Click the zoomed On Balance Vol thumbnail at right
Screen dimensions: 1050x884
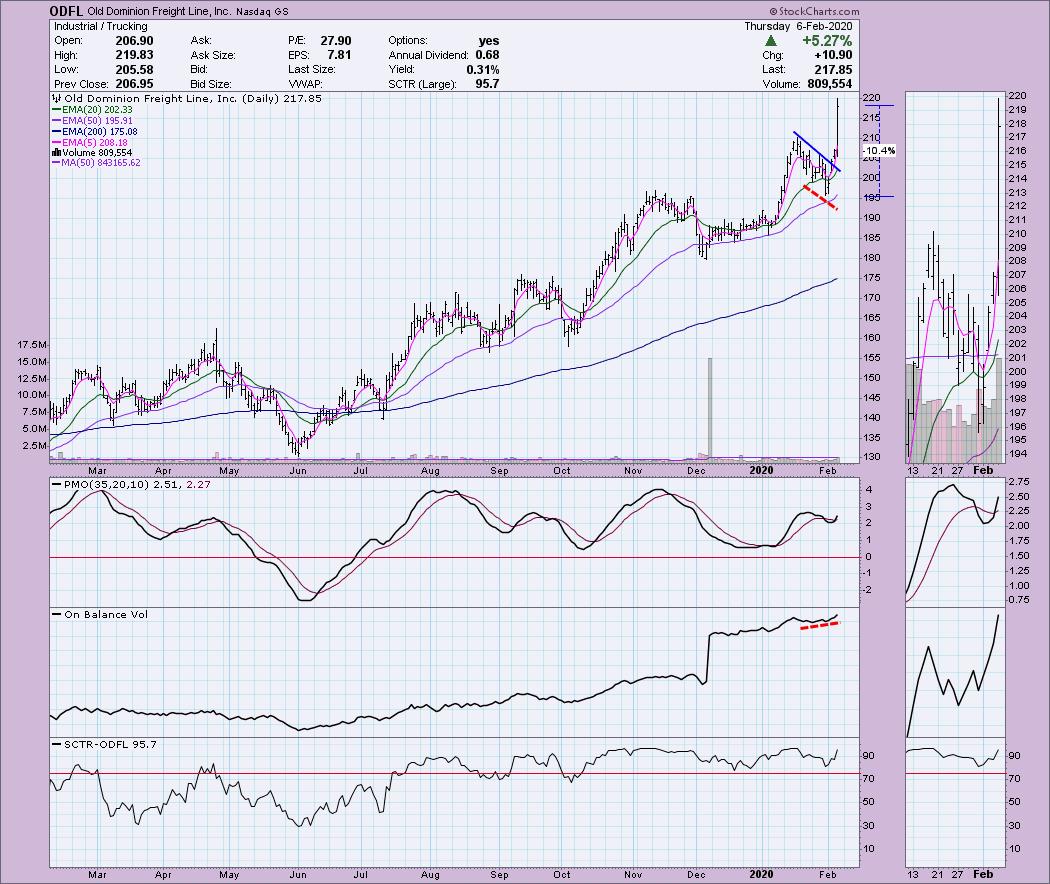coord(956,672)
